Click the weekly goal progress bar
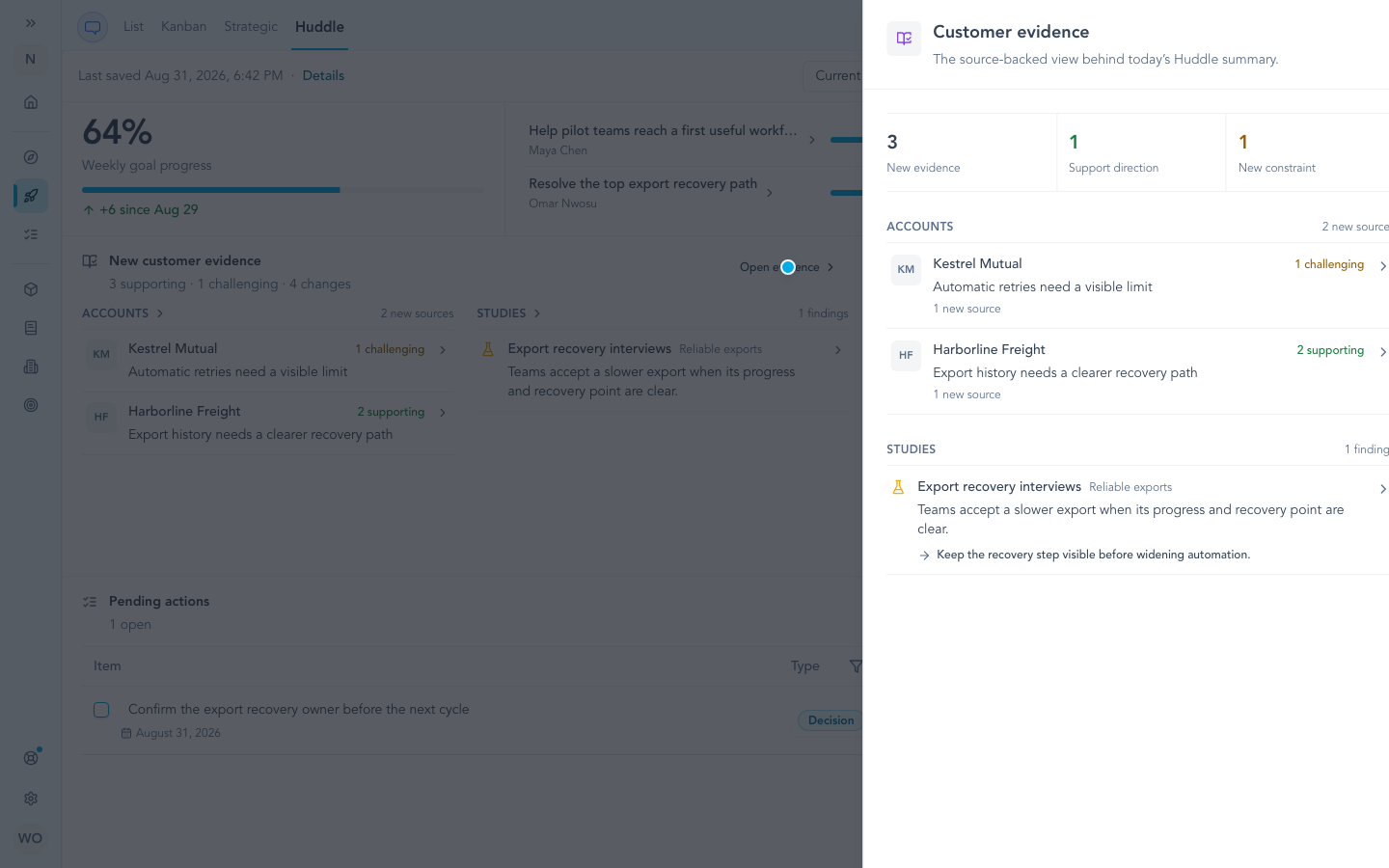 (284, 190)
